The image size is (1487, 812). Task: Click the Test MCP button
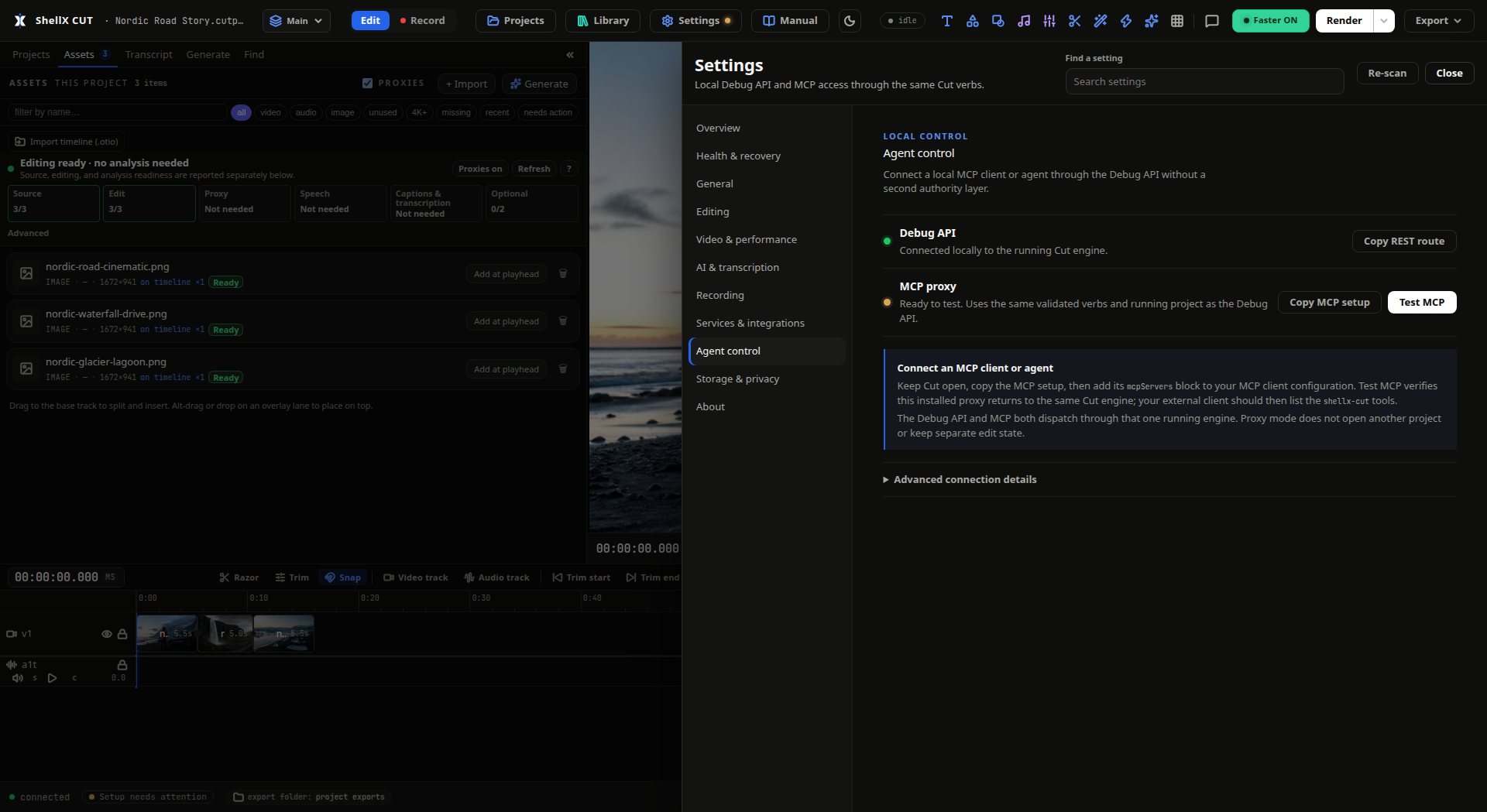pyautogui.click(x=1422, y=303)
